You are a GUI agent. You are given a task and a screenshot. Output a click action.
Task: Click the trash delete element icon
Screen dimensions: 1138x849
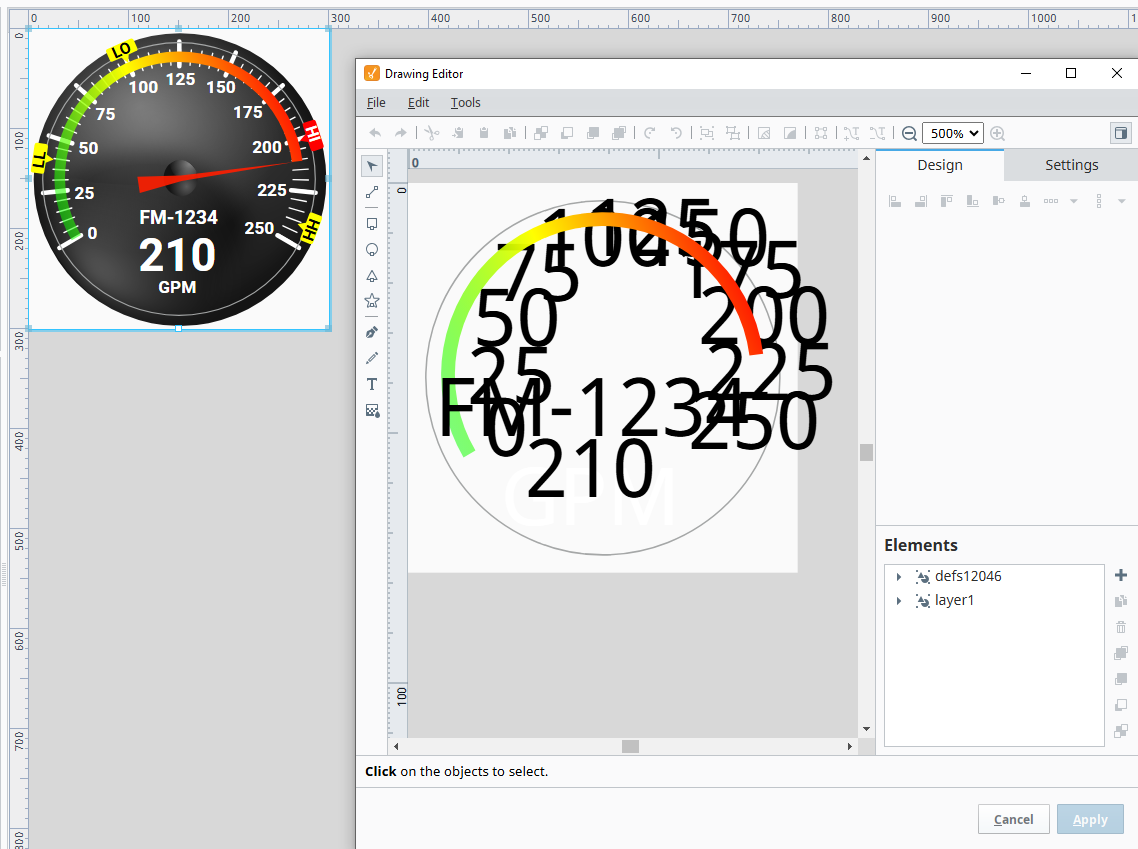[1121, 627]
